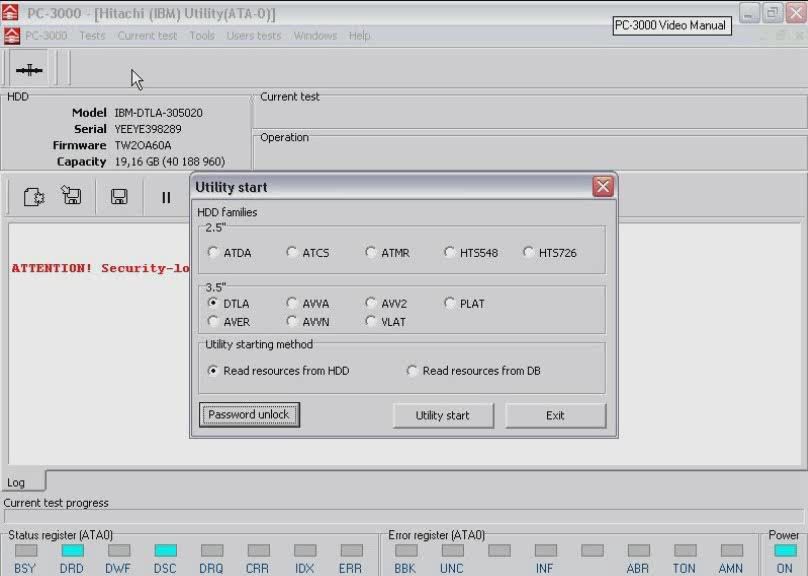This screenshot has width=808, height=576.
Task: Open the Windows menu
Action: [x=315, y=36]
